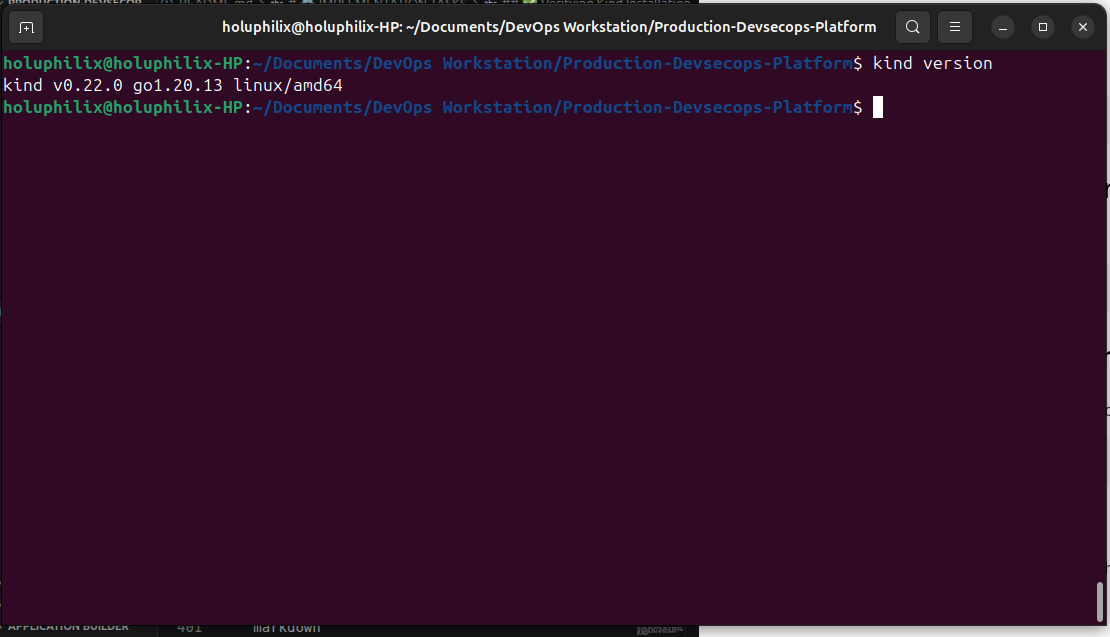Maximize the terminal window
Screen dimensions: 1110x637
coord(1043,28)
